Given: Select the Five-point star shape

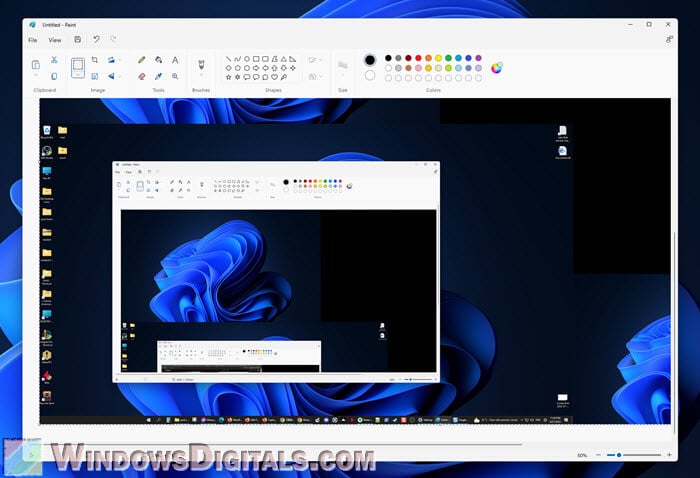Looking at the screenshot, I should tap(228, 77).
